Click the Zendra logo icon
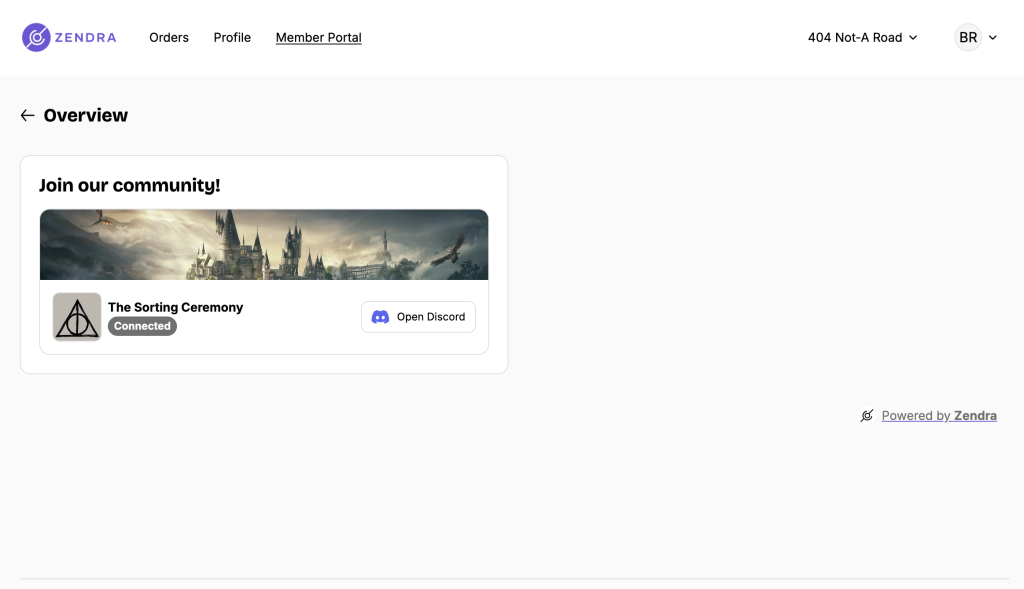Image resolution: width=1024 pixels, height=589 pixels. (x=37, y=37)
